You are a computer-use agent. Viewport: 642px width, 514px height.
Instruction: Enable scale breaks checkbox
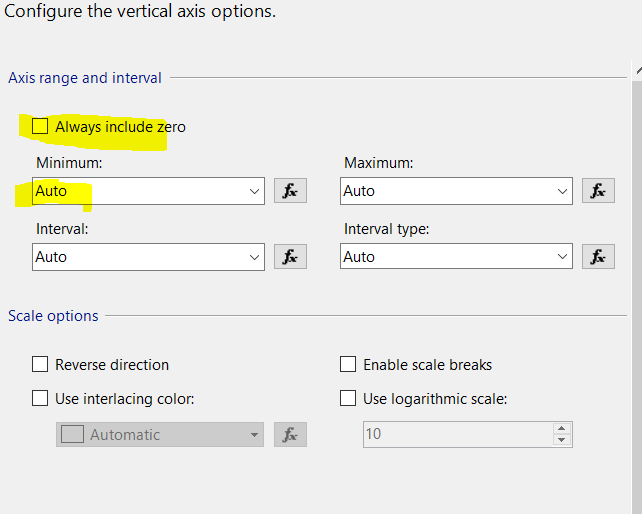(348, 365)
